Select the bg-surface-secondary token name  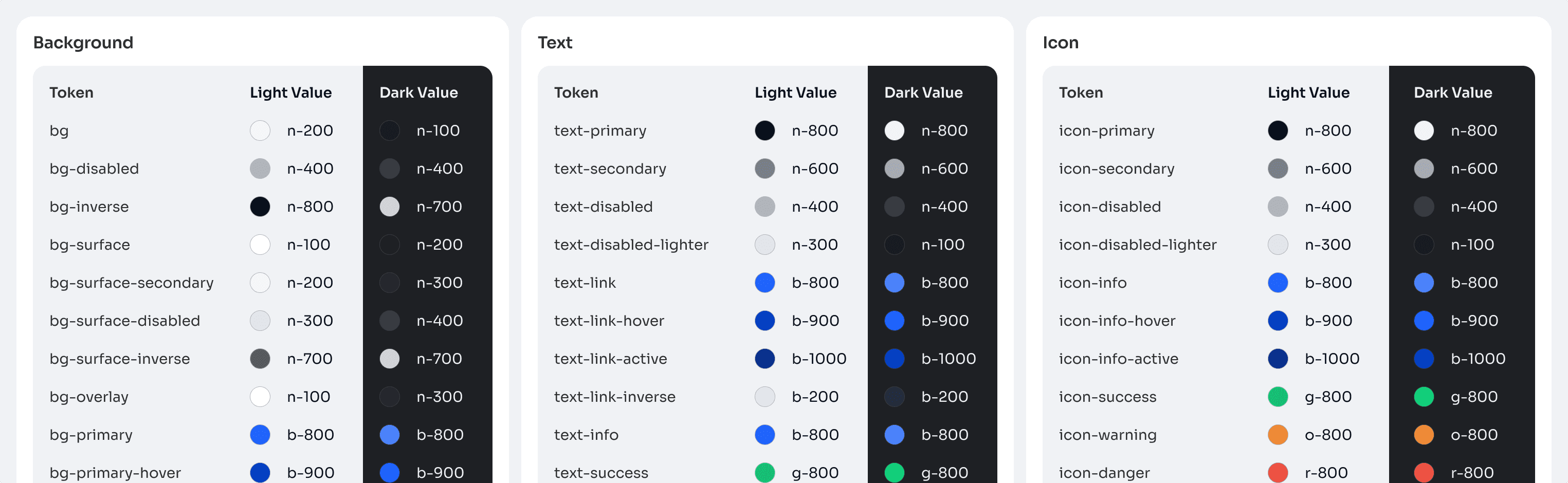point(132,283)
